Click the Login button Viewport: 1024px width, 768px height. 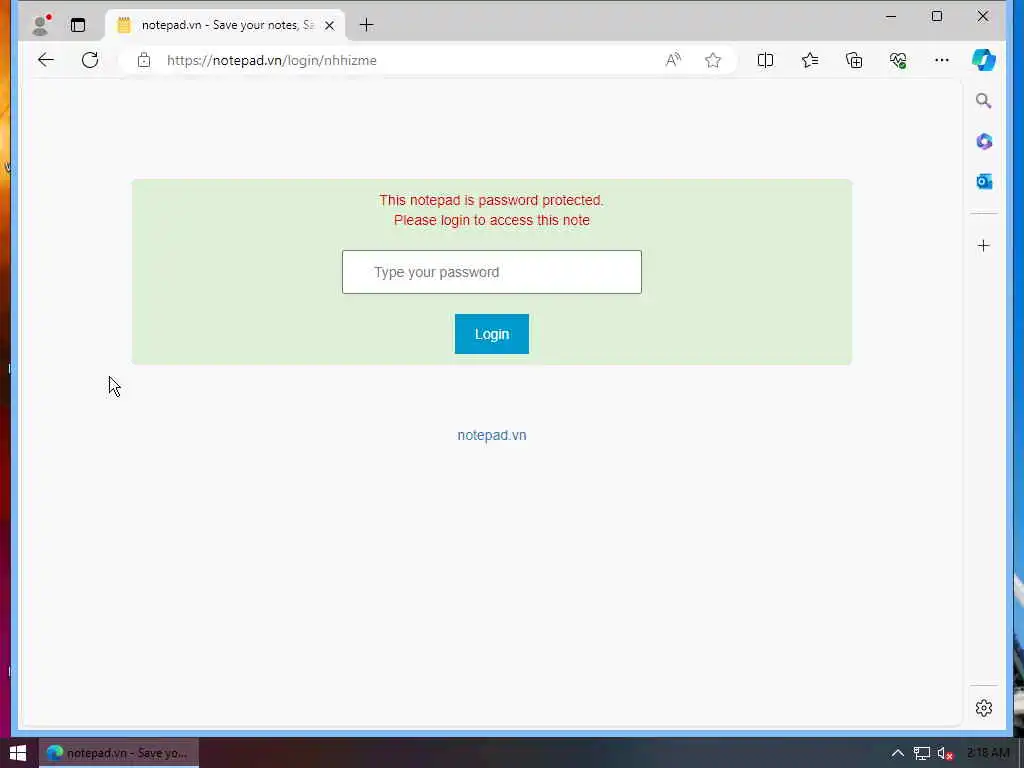(x=492, y=334)
